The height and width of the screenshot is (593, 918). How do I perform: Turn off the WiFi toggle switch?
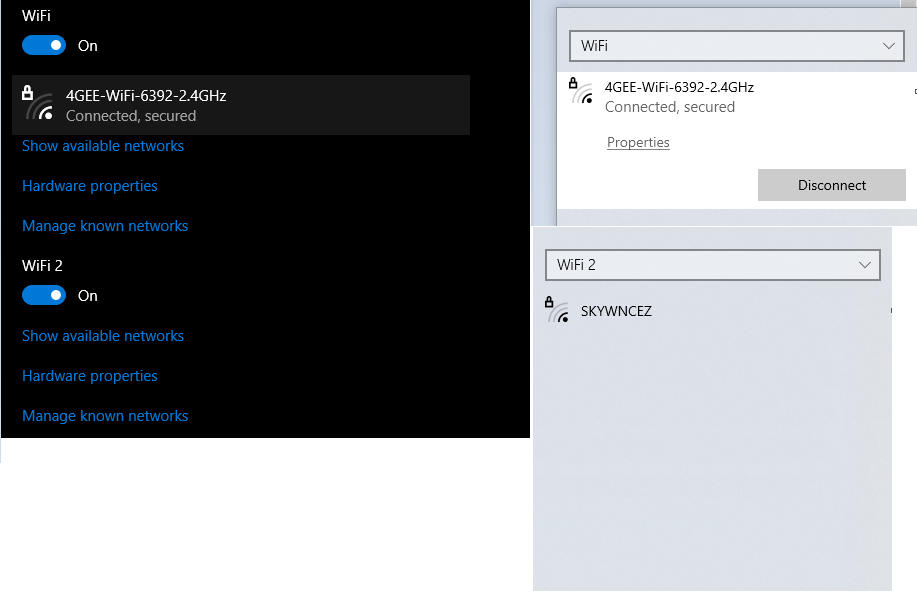click(x=44, y=46)
